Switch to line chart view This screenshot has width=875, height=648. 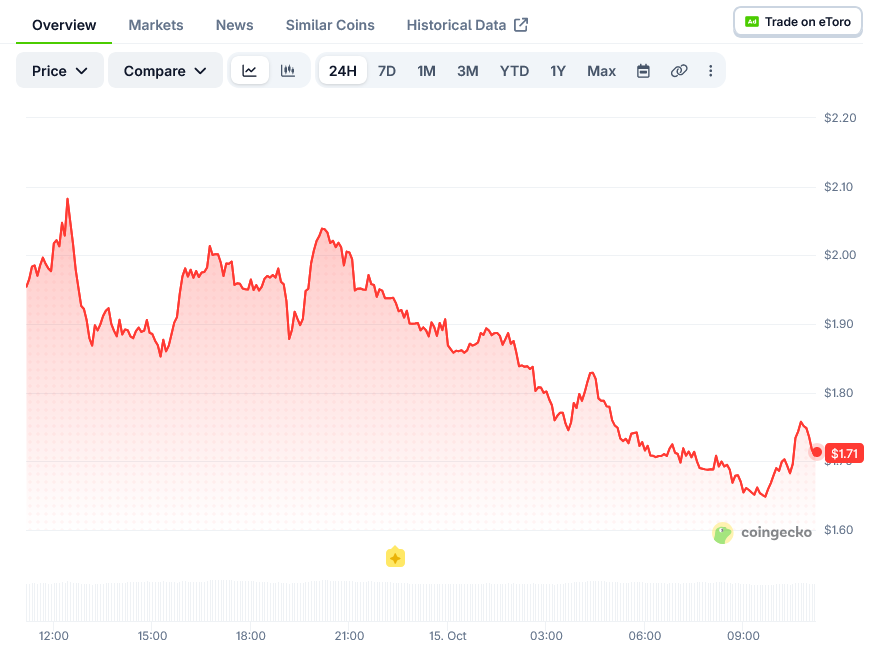click(x=249, y=71)
